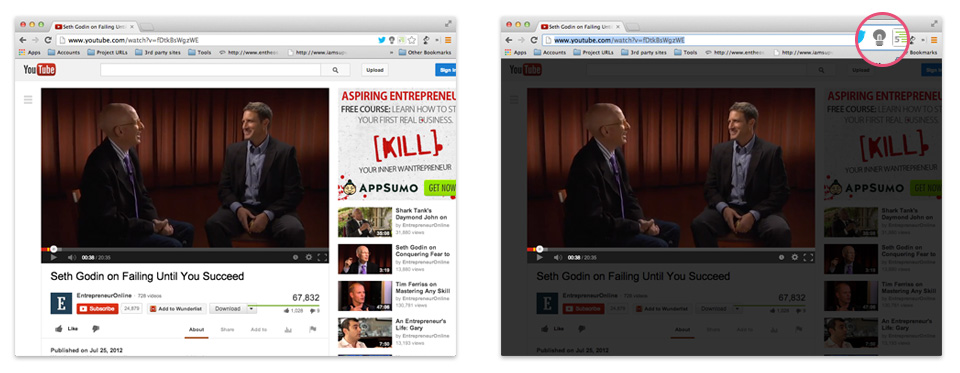Expand the bookmarks overflow chevron in the left window
The image size is (960, 373).
(393, 53)
